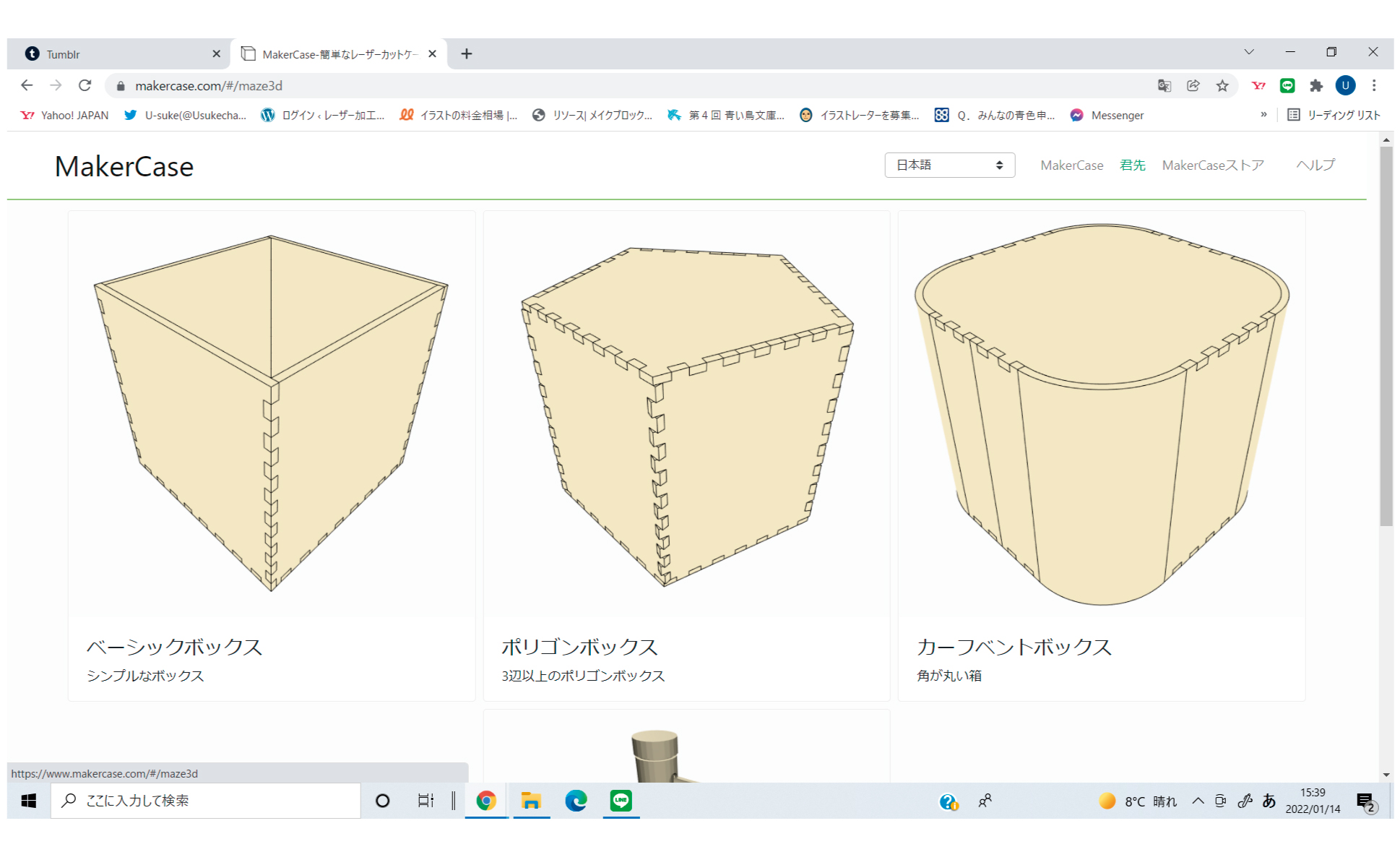Open the Windows Start menu
The width and height of the screenshot is (1400, 852).
click(x=29, y=801)
